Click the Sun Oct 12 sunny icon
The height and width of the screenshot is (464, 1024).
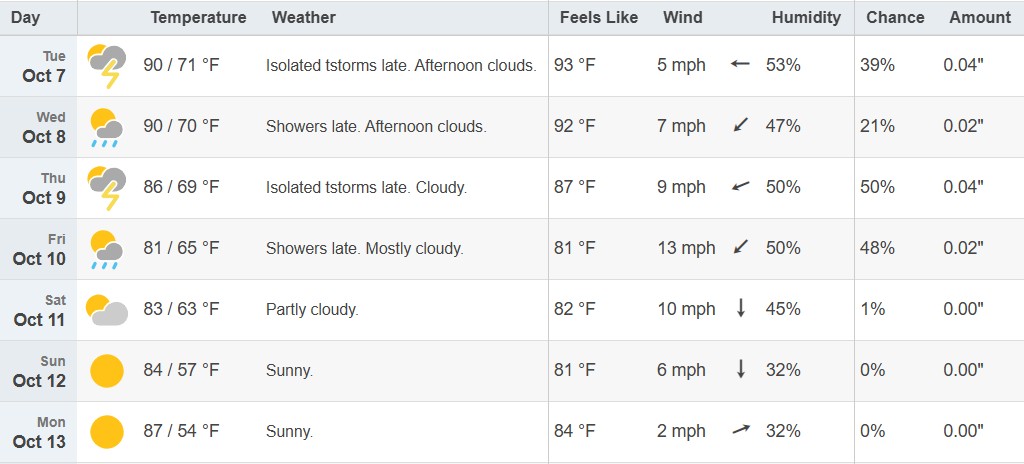[x=107, y=371]
